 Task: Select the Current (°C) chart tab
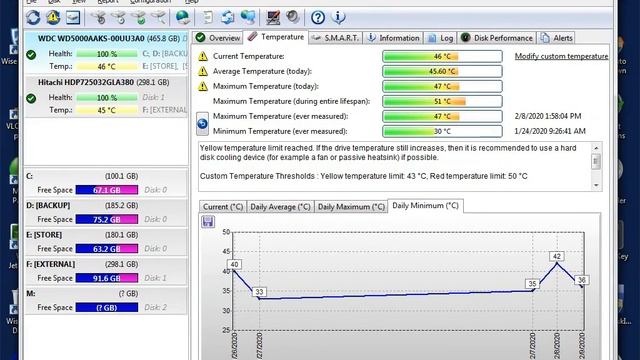click(x=222, y=207)
